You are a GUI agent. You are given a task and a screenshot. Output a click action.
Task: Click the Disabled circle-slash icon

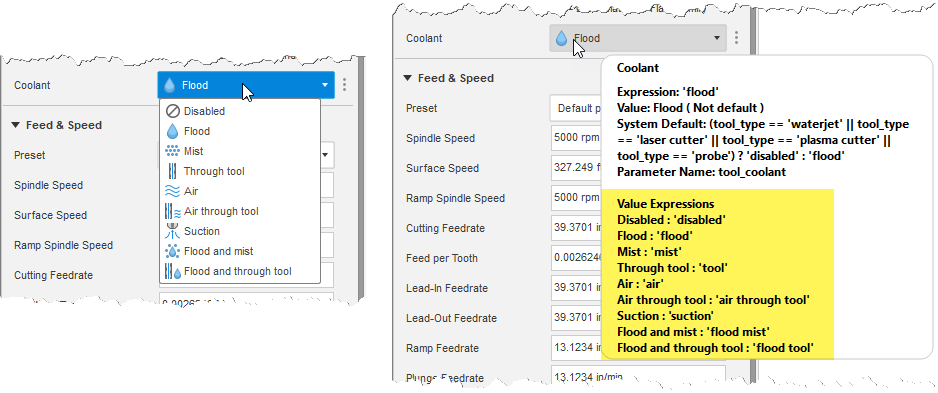tap(172, 111)
